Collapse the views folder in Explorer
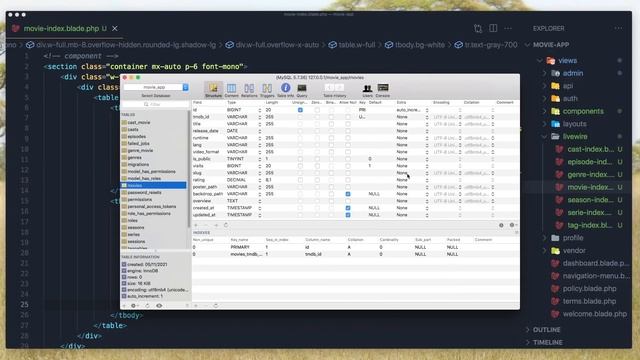This screenshot has height=360, width=640. [x=540, y=60]
